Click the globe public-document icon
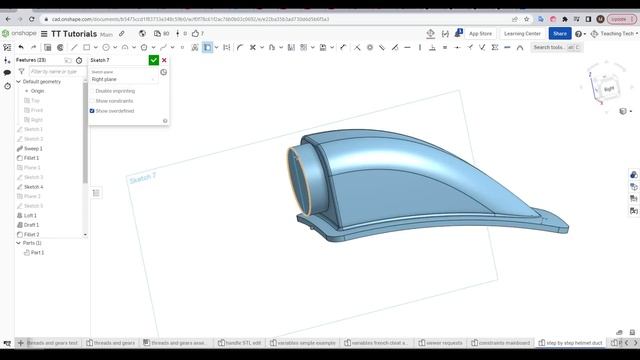 pyautogui.click(x=142, y=33)
